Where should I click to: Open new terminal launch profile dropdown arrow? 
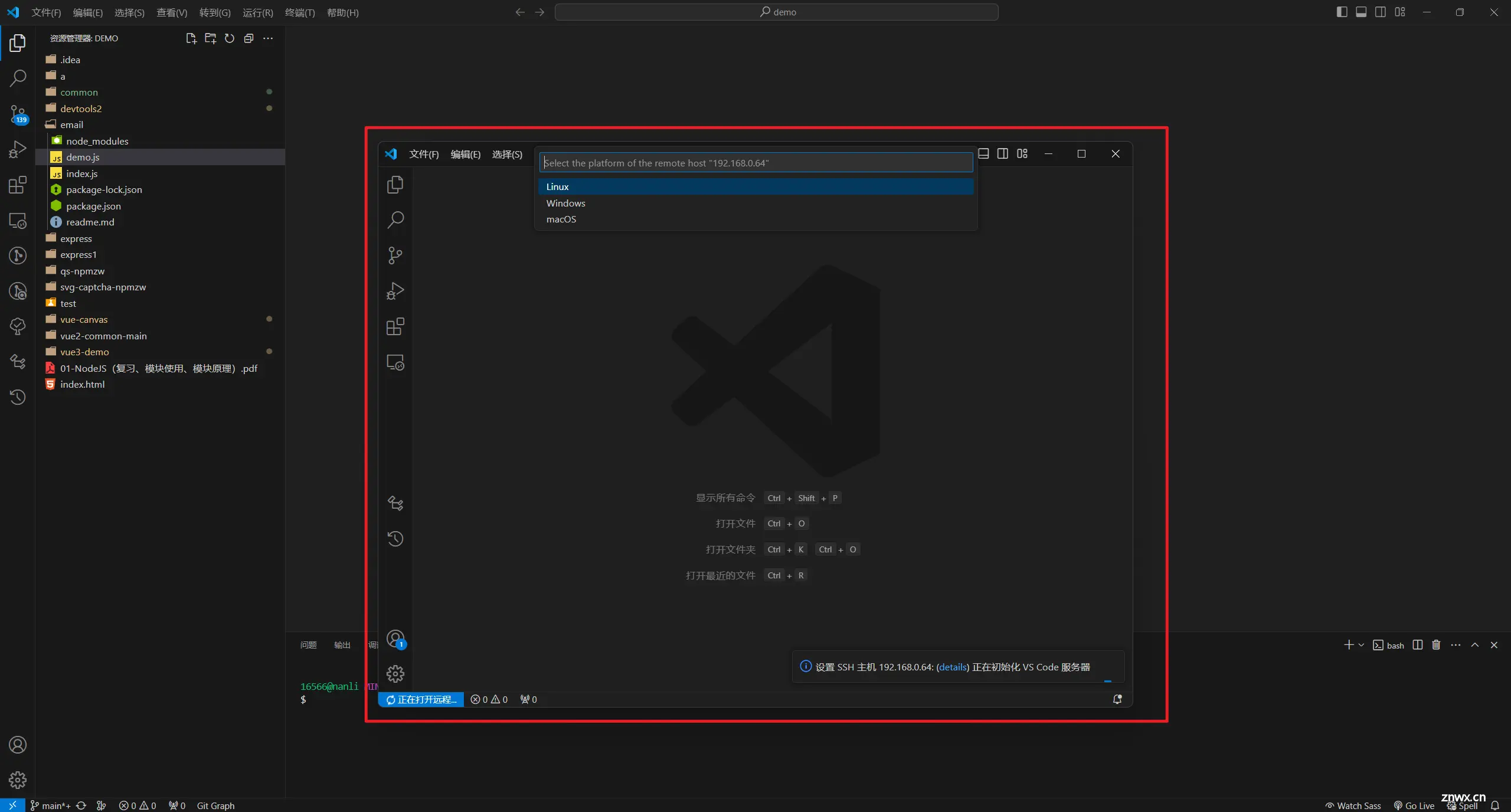coord(1361,645)
